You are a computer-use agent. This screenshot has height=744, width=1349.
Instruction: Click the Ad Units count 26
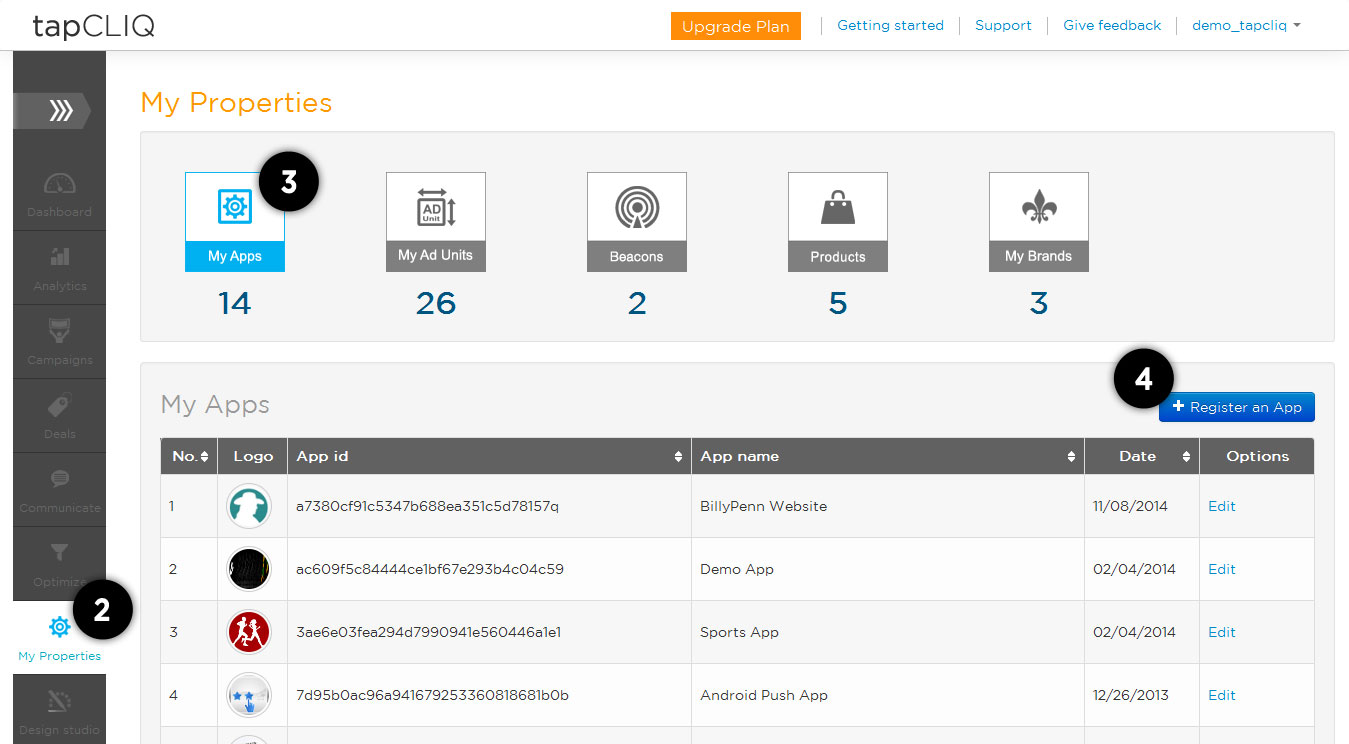tap(436, 303)
